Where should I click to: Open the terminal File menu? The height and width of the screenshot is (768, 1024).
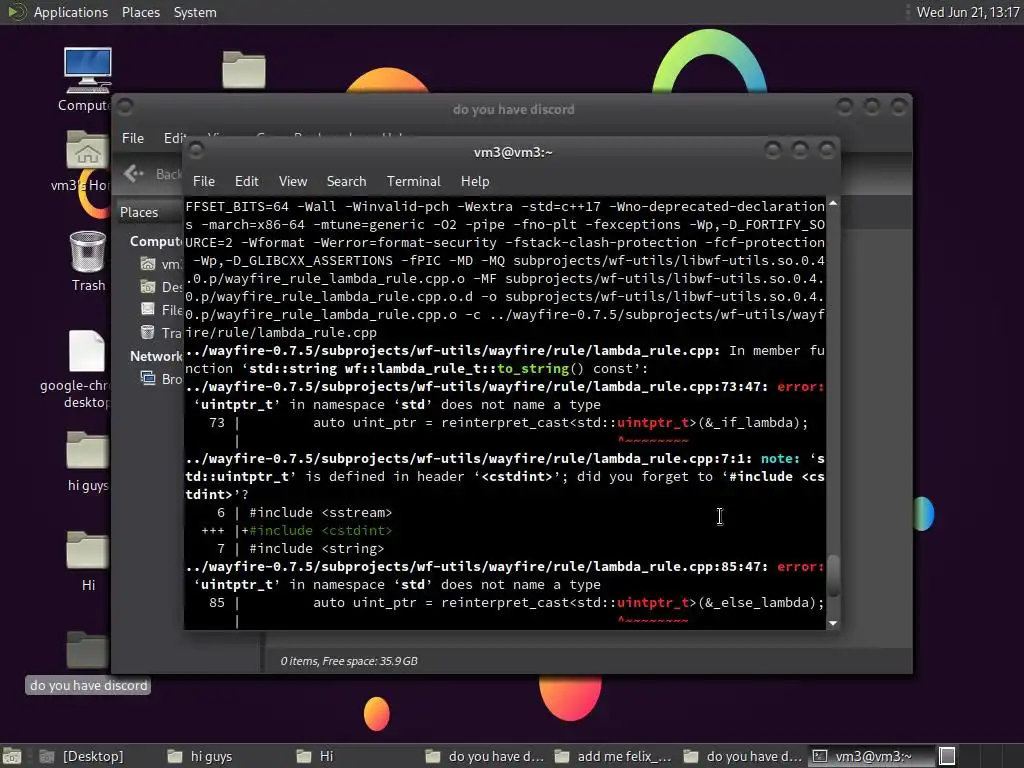[204, 181]
